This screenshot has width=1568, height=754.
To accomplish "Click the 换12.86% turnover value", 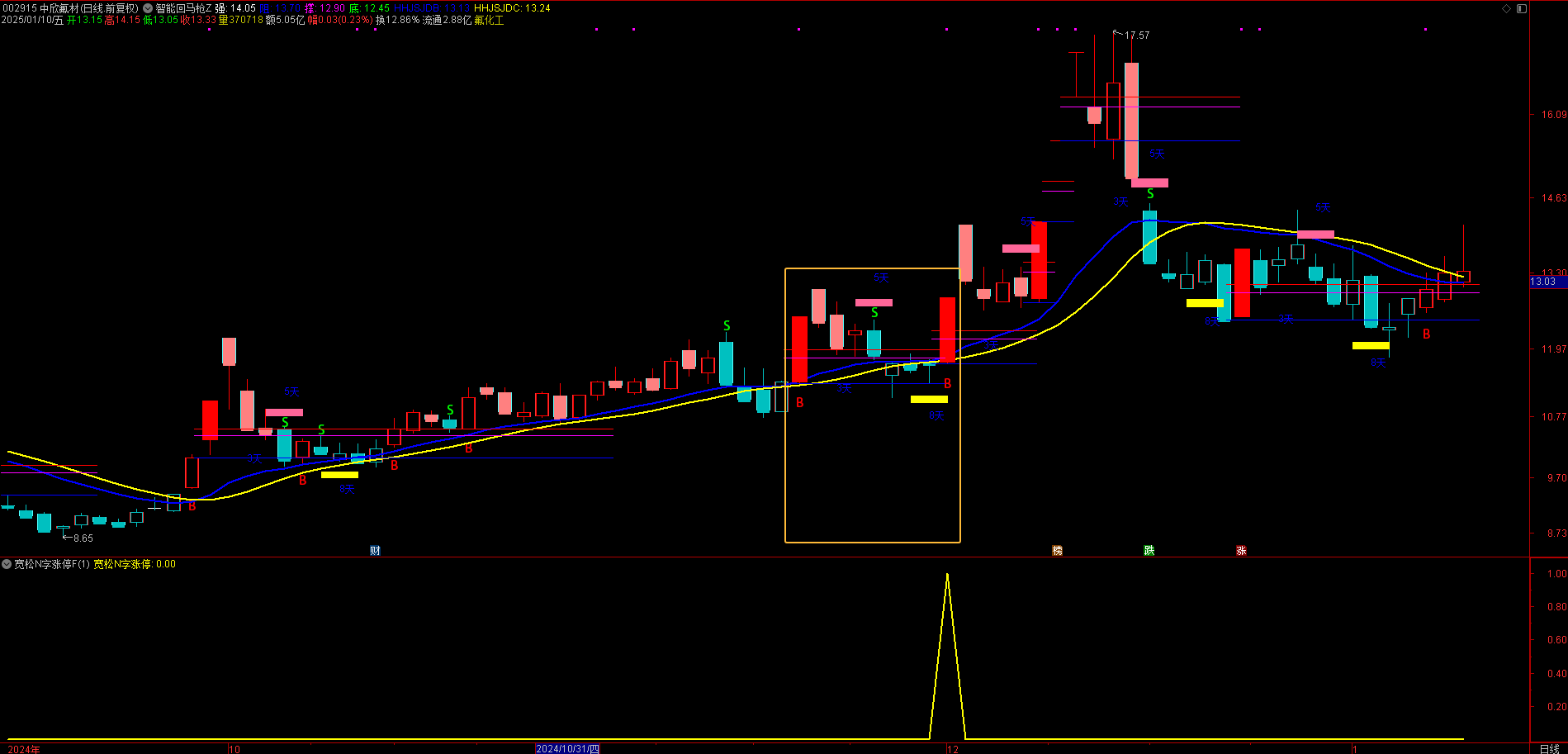I will (397, 20).
